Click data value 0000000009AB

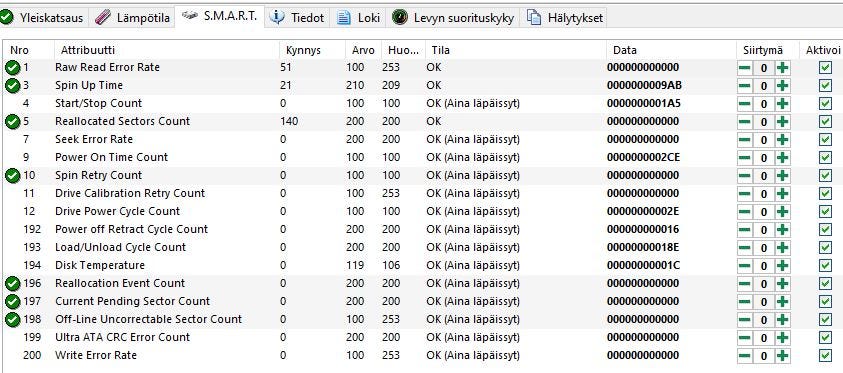(643, 85)
